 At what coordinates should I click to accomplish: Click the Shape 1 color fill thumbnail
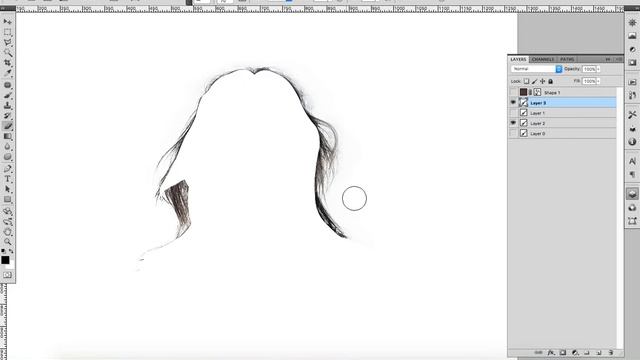523,92
